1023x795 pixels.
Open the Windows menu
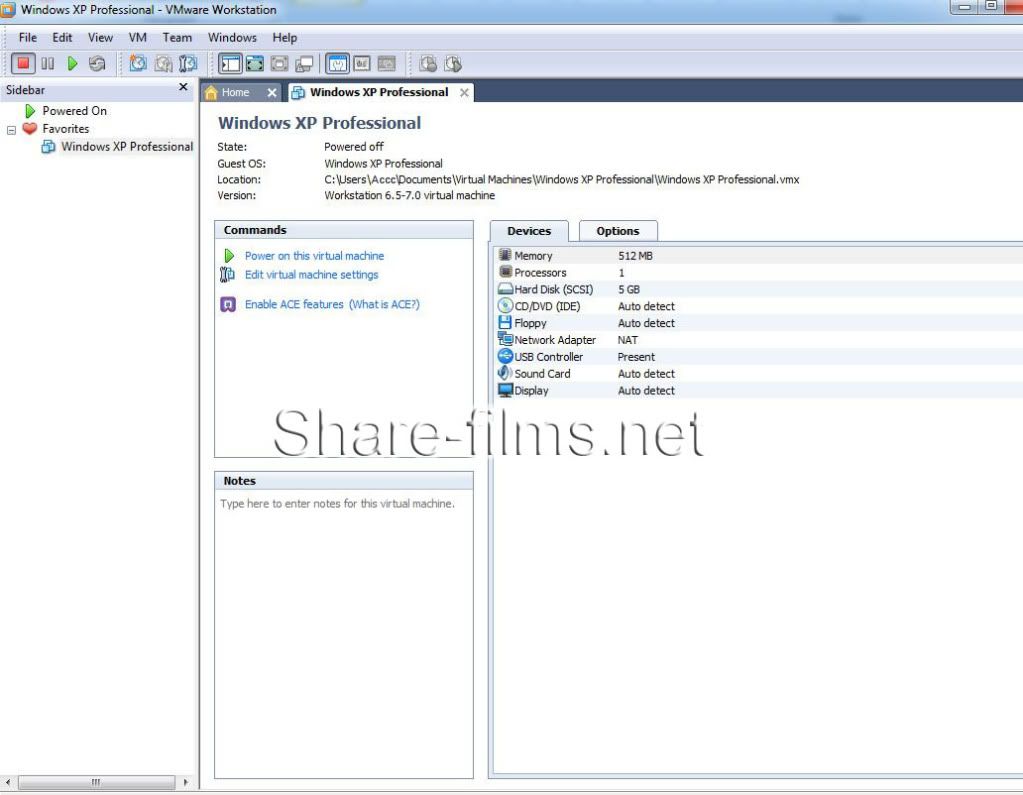(232, 38)
